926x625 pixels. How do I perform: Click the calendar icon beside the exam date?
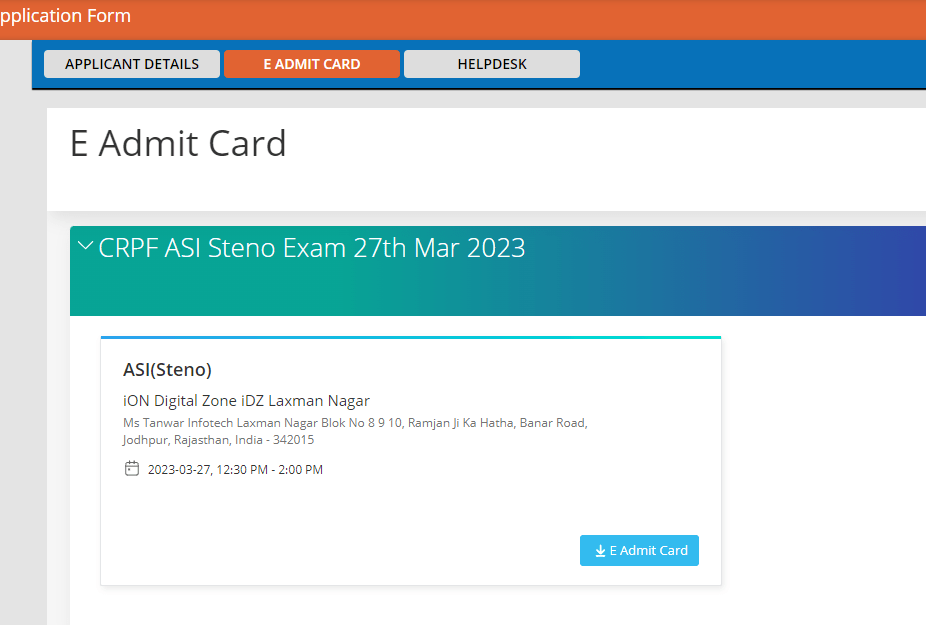(x=132, y=468)
